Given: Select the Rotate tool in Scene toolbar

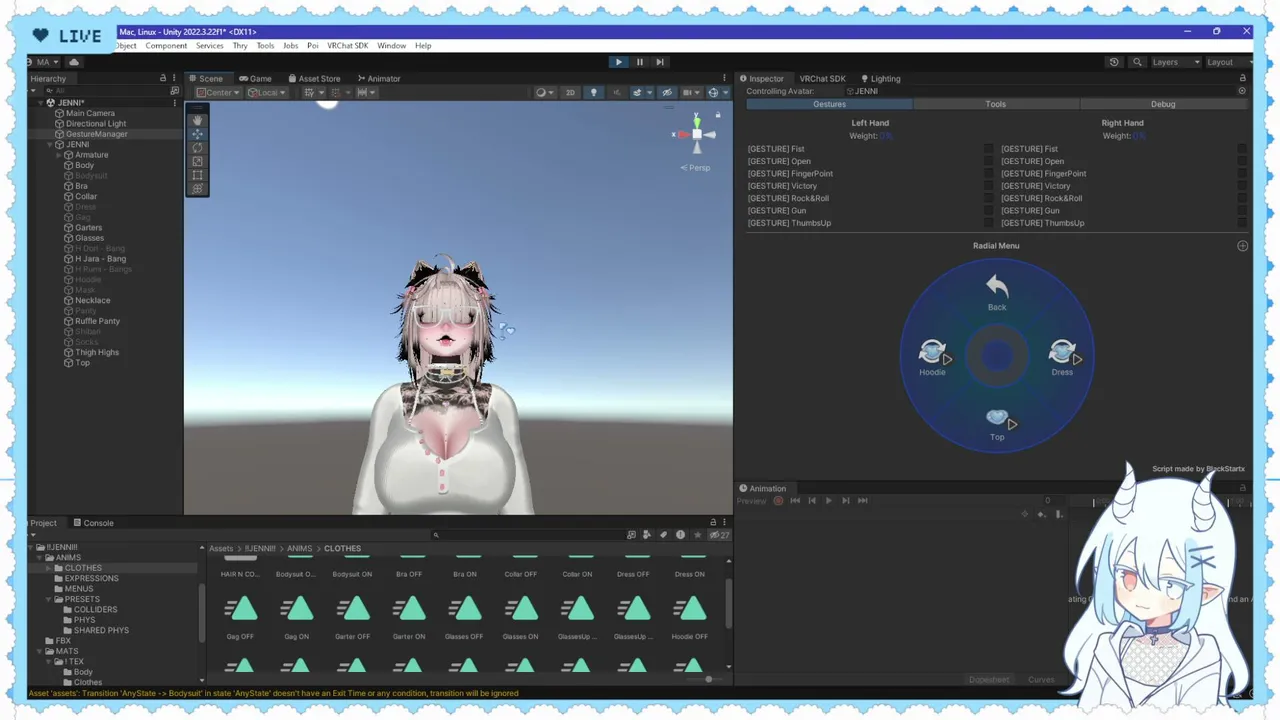Looking at the screenshot, I should coord(197,147).
